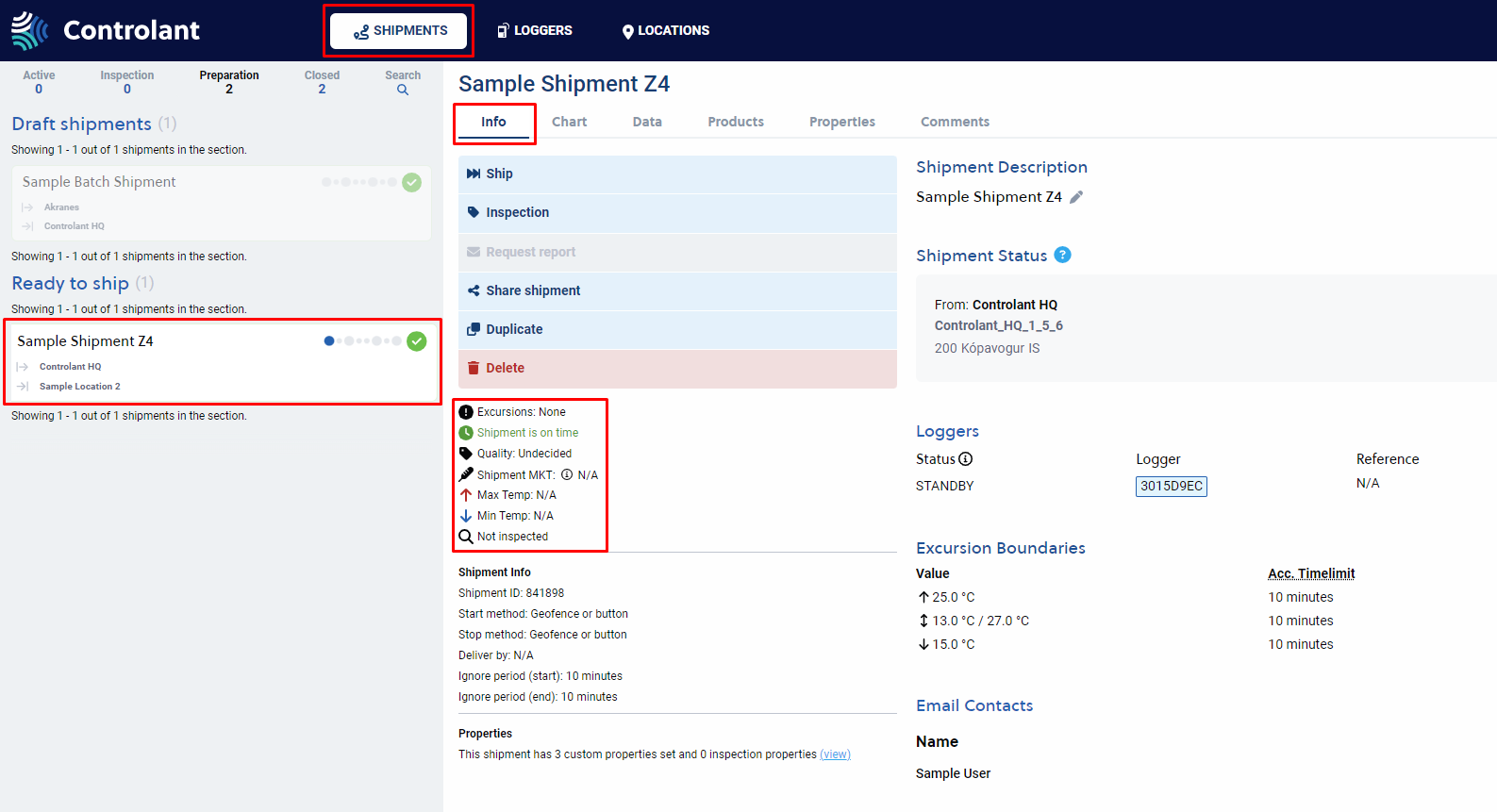Click the Min Temp down arrow
1497x812 pixels.
[x=466, y=516]
